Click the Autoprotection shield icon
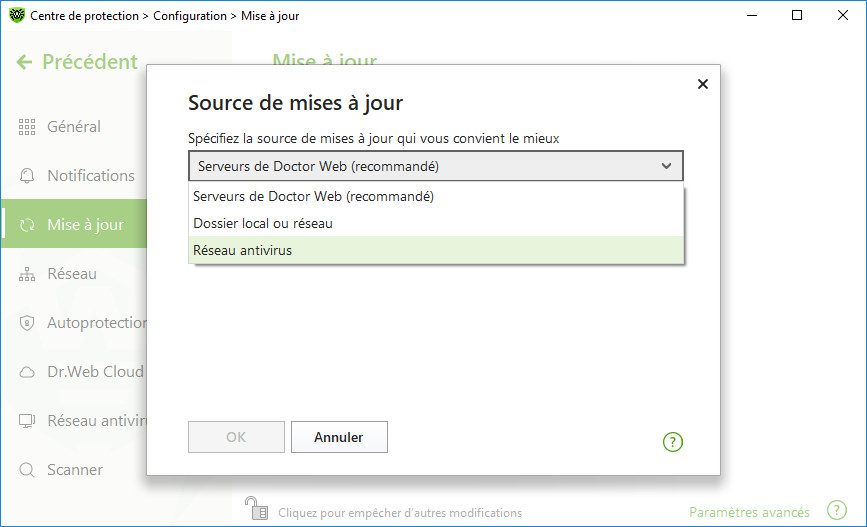 pyautogui.click(x=27, y=323)
